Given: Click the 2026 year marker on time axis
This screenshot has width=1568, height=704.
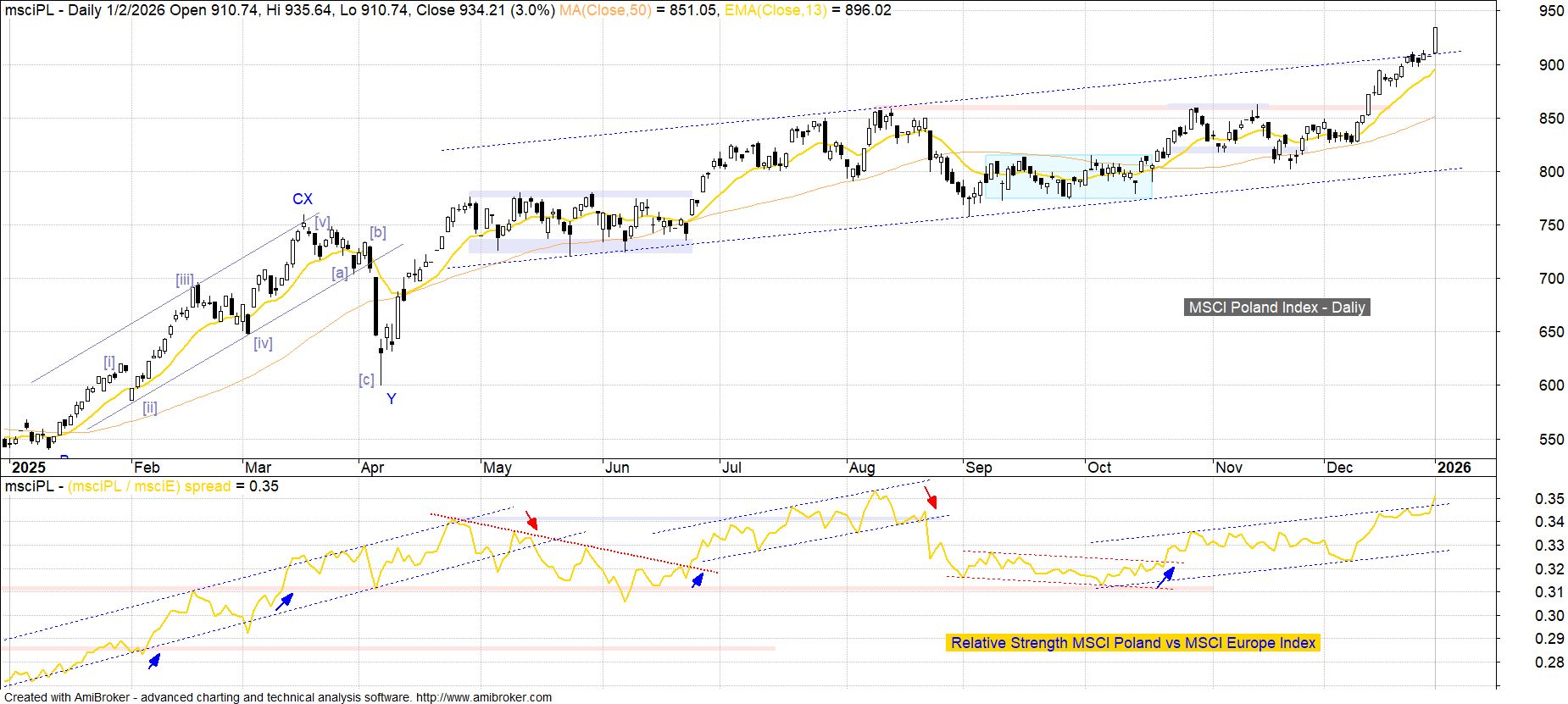Looking at the screenshot, I should (1454, 468).
